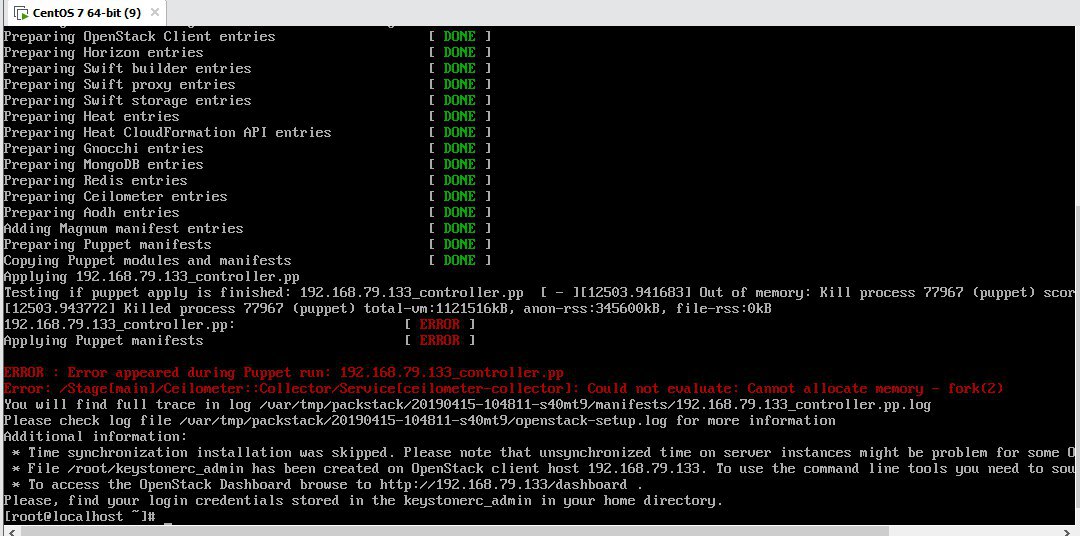Click the 'Preparing Gnocchi entries' line

coord(247,148)
